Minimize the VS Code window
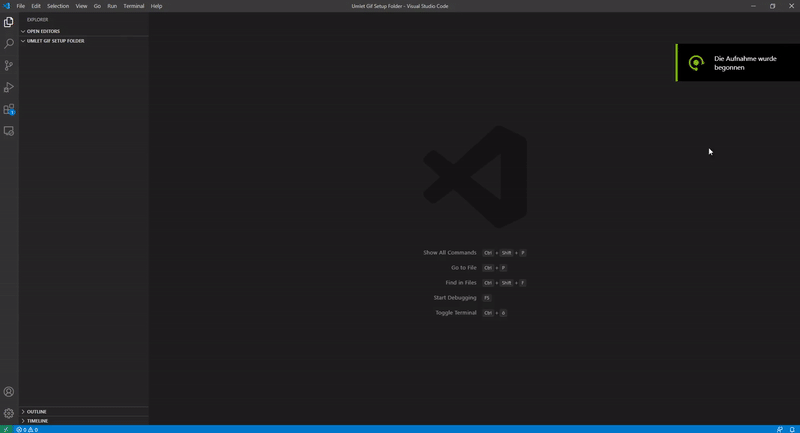This screenshot has height=433, width=800. [753, 6]
